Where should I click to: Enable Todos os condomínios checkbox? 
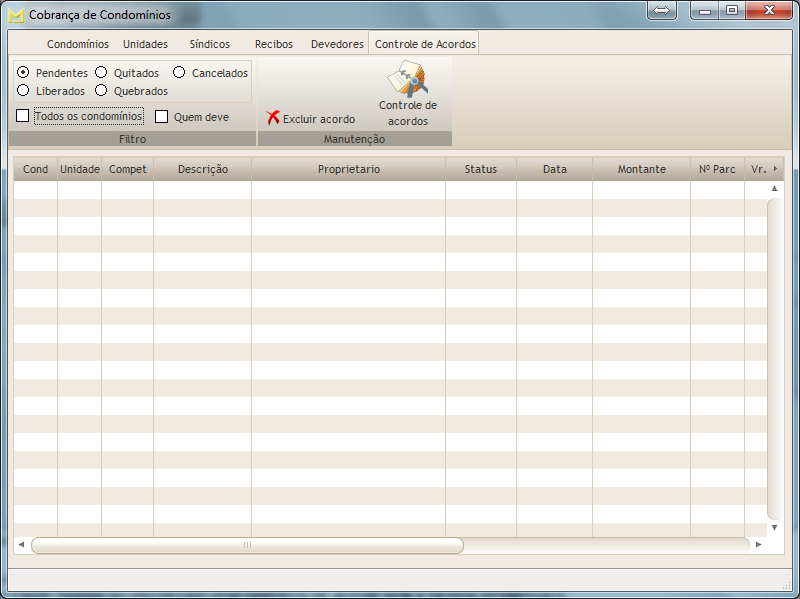tap(23, 116)
